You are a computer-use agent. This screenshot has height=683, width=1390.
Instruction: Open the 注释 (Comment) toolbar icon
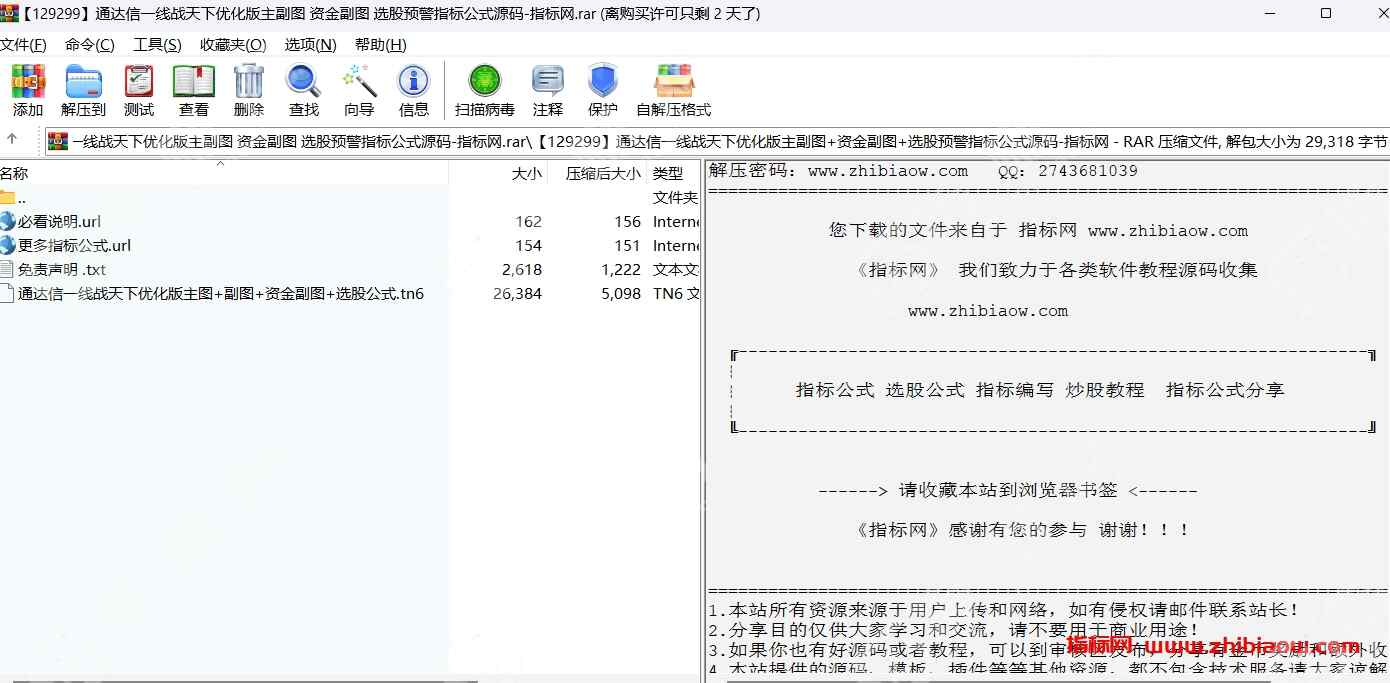tap(548, 90)
